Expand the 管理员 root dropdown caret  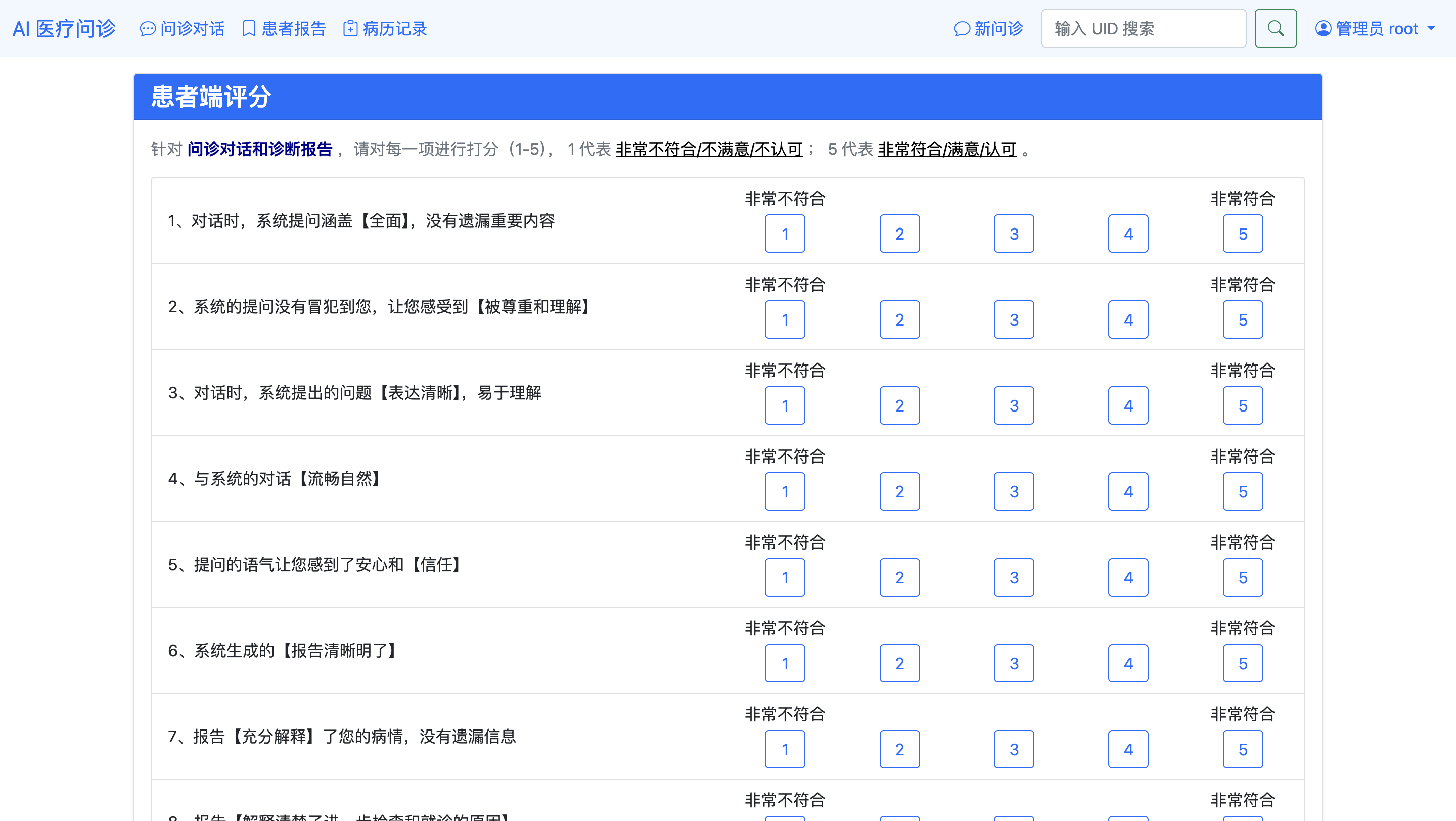(x=1432, y=28)
